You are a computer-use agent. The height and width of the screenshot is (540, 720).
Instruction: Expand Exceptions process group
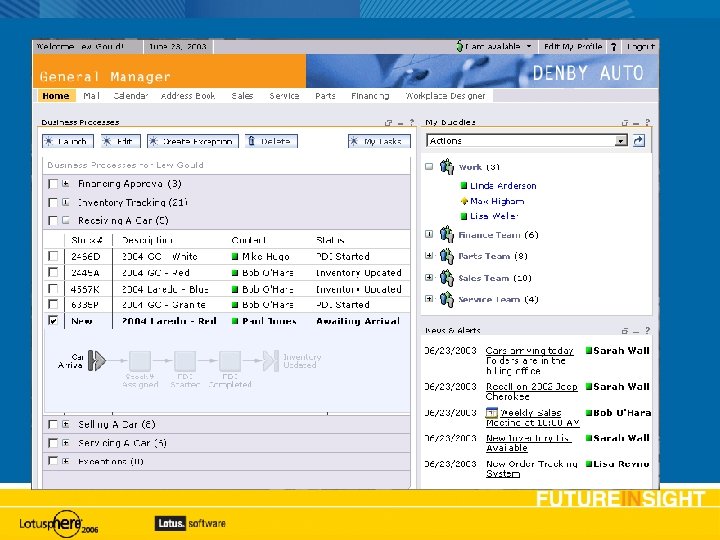(66, 461)
